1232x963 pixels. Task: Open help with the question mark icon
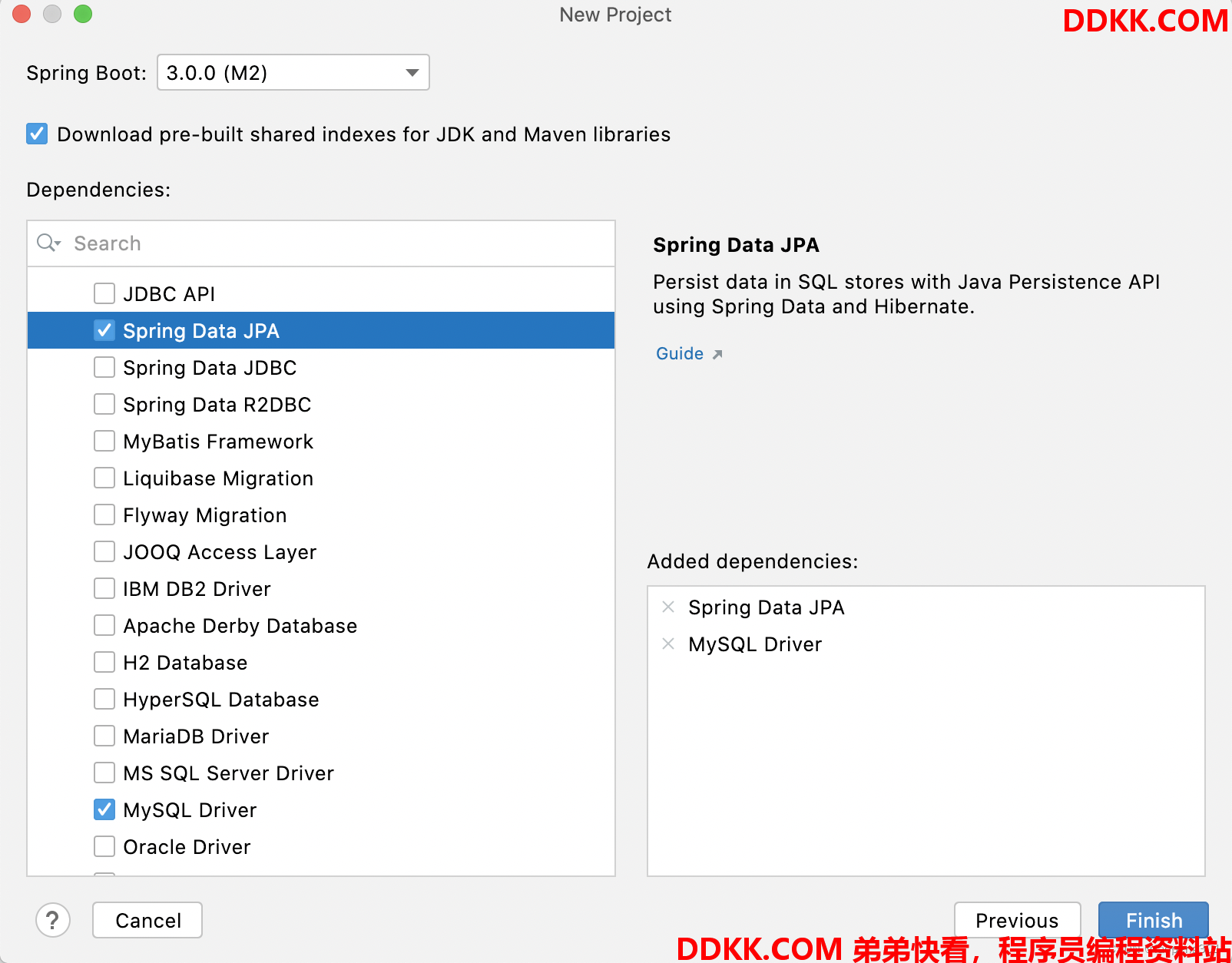coord(52,920)
